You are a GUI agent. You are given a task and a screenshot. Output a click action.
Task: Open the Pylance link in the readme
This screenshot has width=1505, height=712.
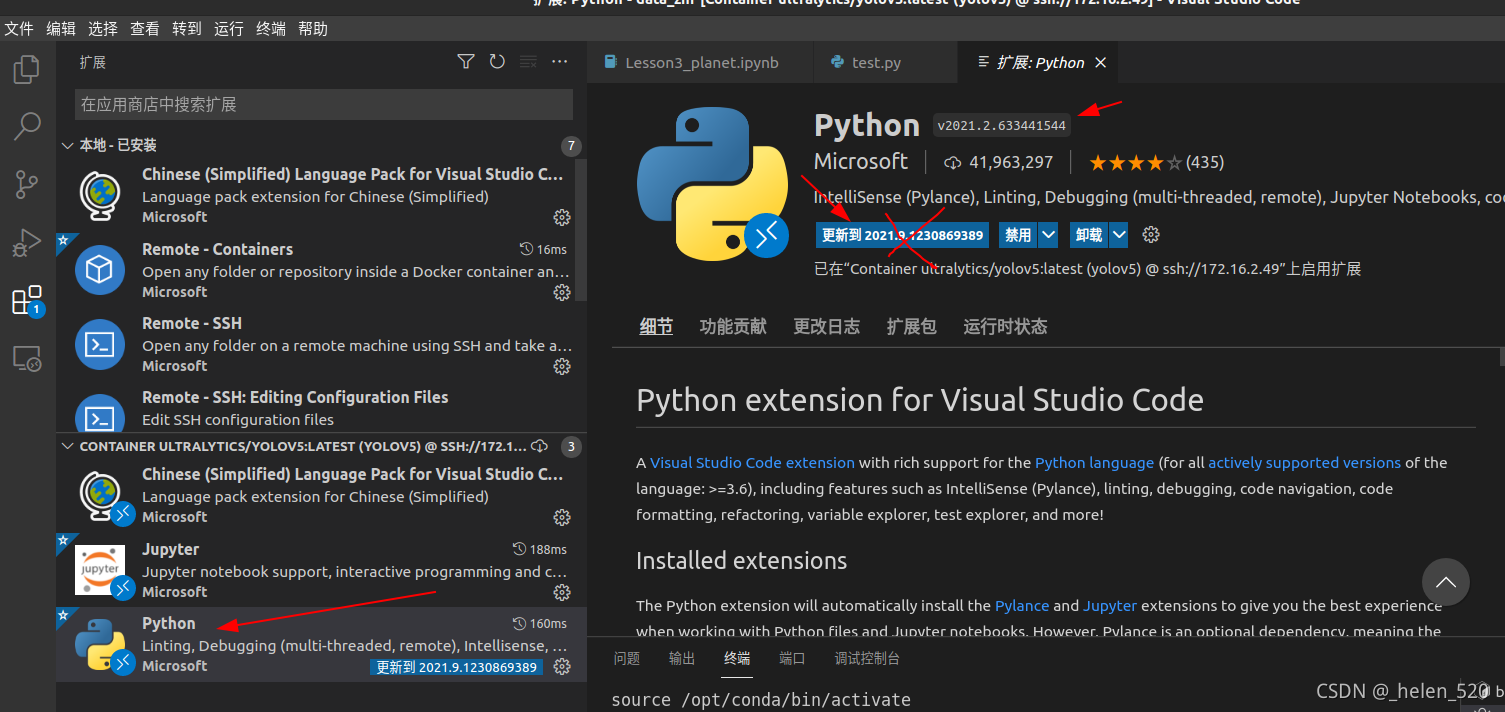click(1022, 605)
